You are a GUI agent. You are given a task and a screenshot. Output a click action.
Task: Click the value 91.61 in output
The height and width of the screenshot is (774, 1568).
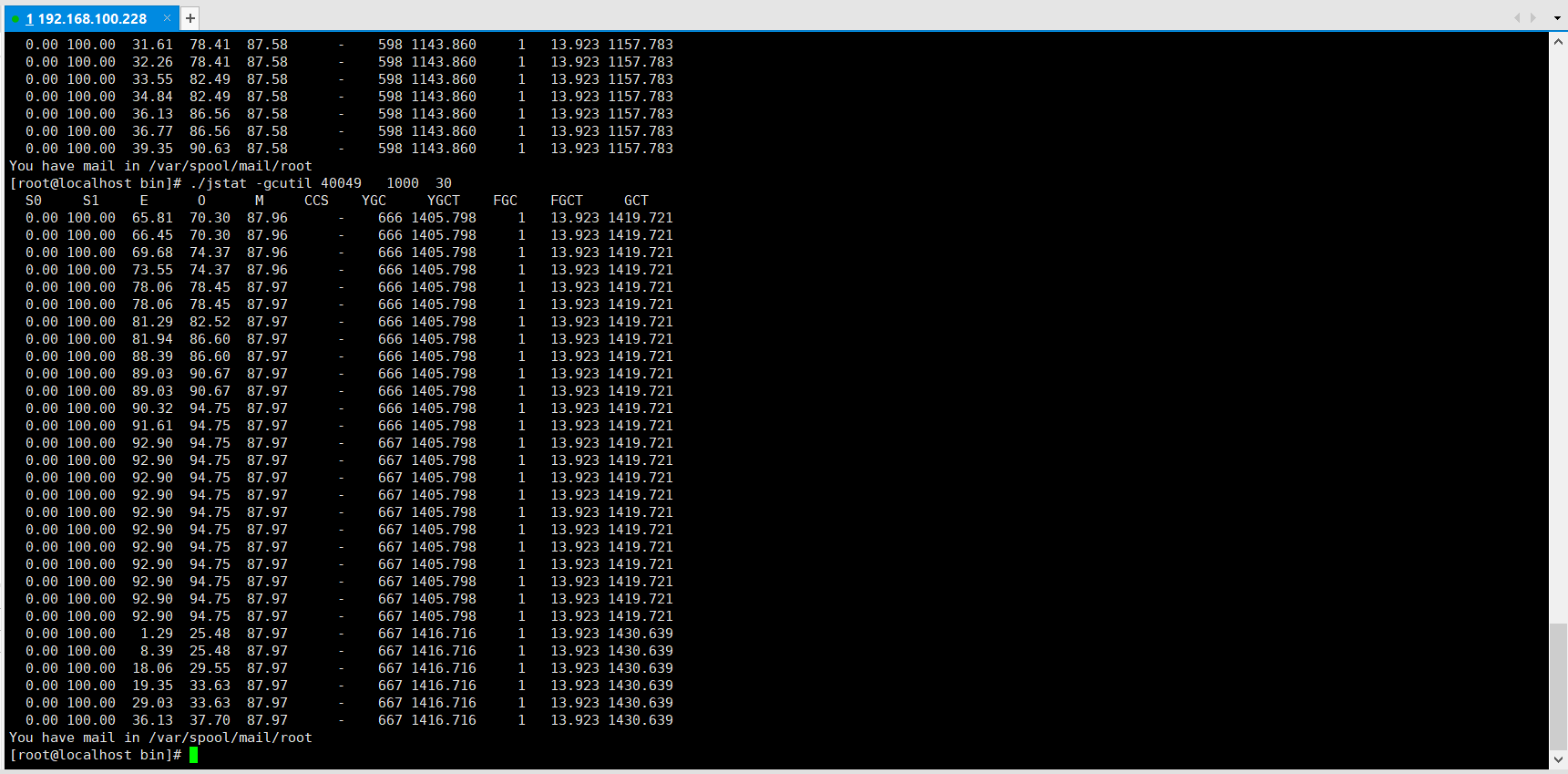[x=152, y=426]
